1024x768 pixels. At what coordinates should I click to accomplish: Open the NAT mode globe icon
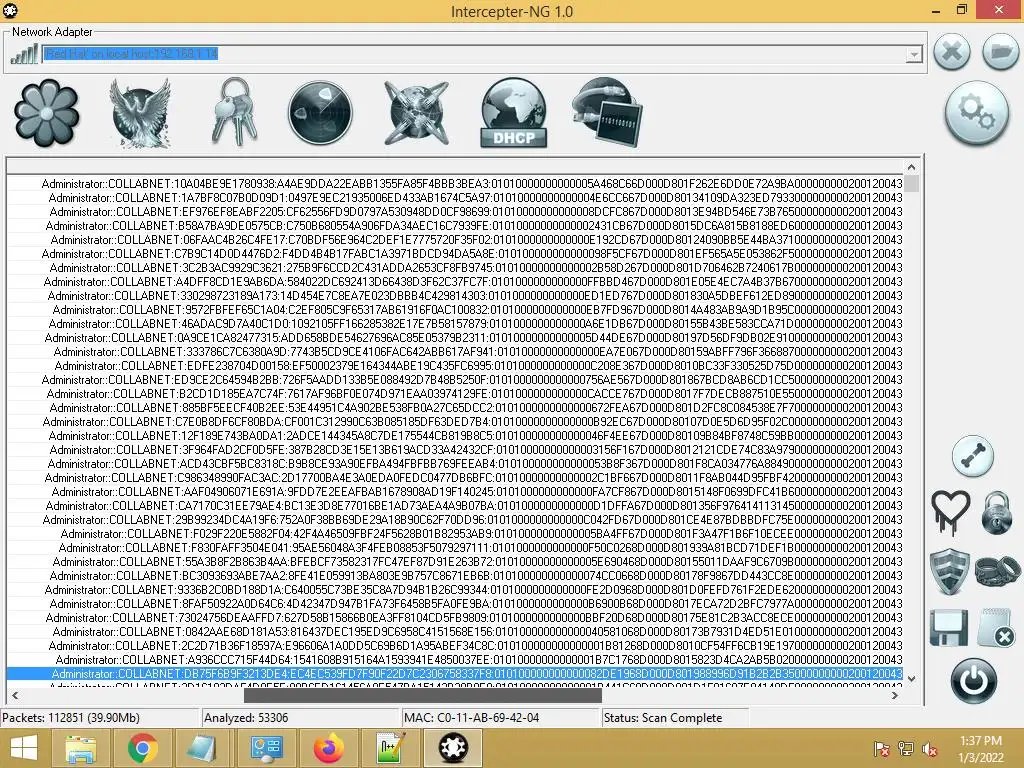tap(416, 112)
